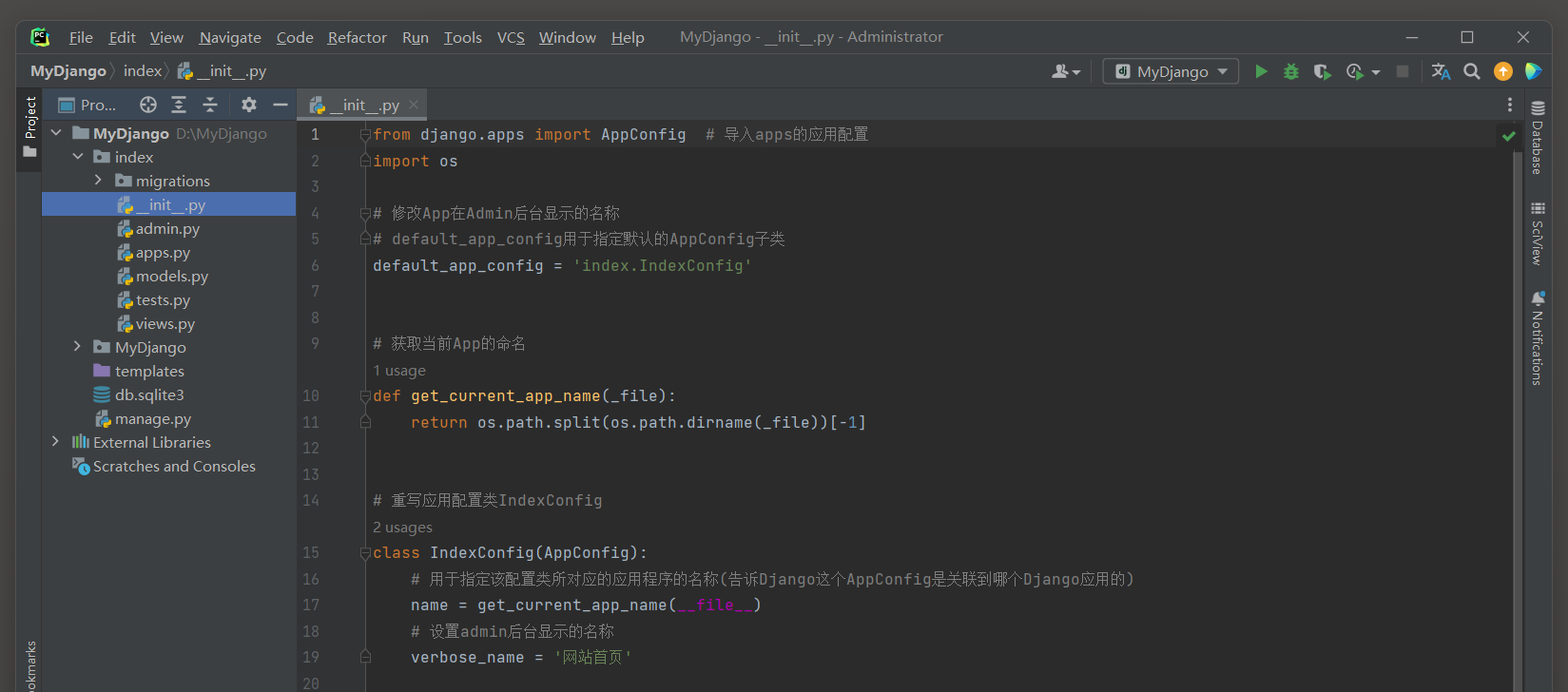Screen dimensions: 1568x692
Task: Click the PyCharm logo icon
Action: click(x=39, y=37)
